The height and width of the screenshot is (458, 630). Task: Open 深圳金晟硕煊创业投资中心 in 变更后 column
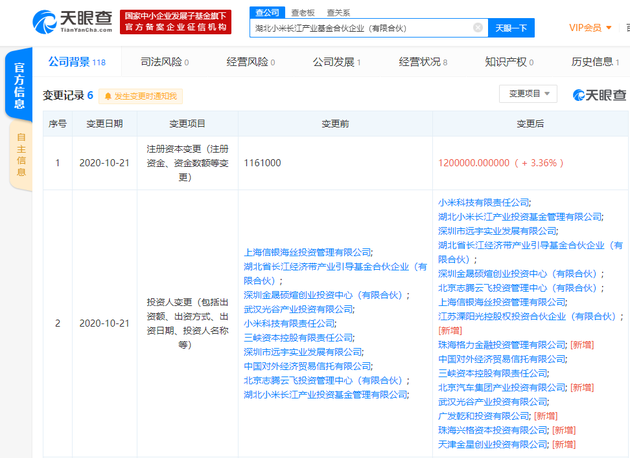[x=520, y=274]
